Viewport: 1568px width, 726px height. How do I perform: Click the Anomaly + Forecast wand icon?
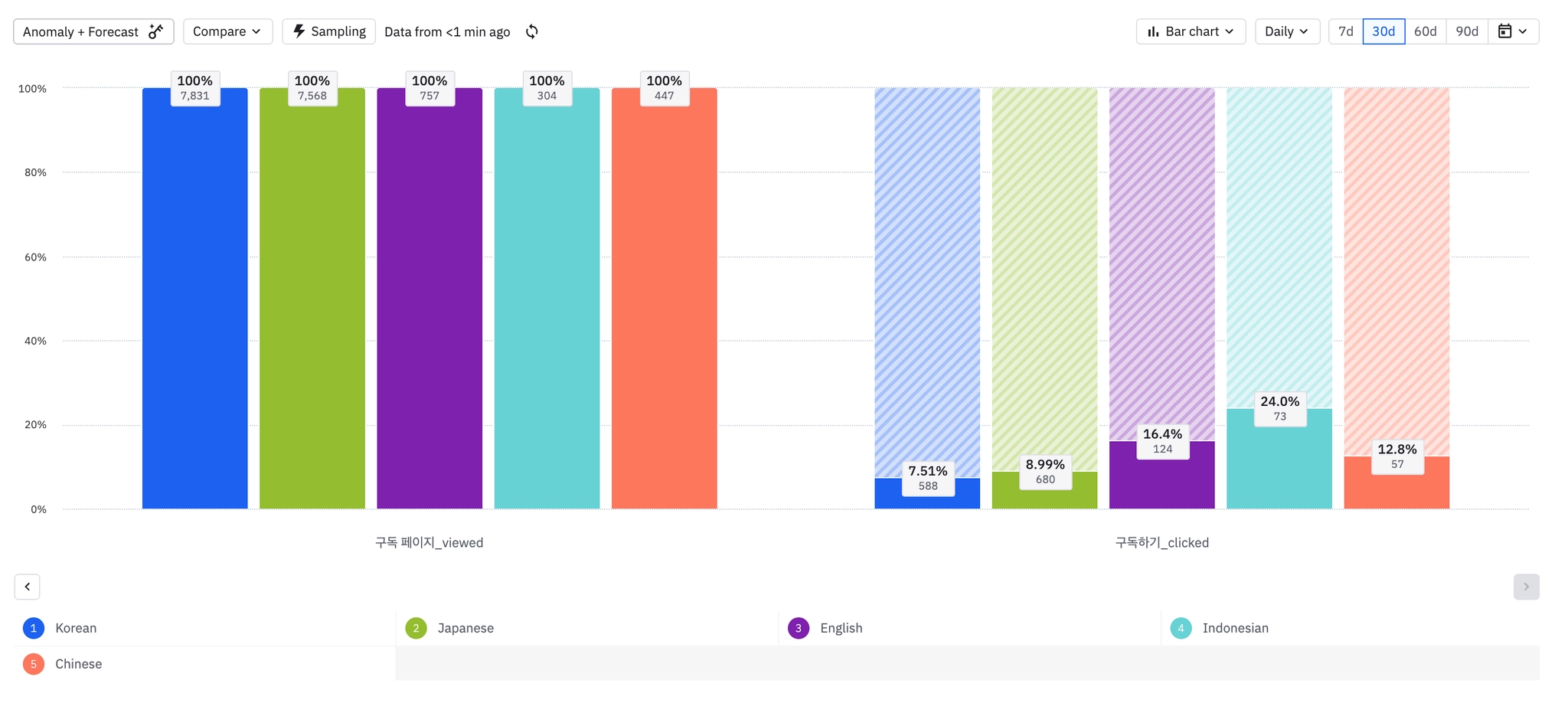[156, 31]
